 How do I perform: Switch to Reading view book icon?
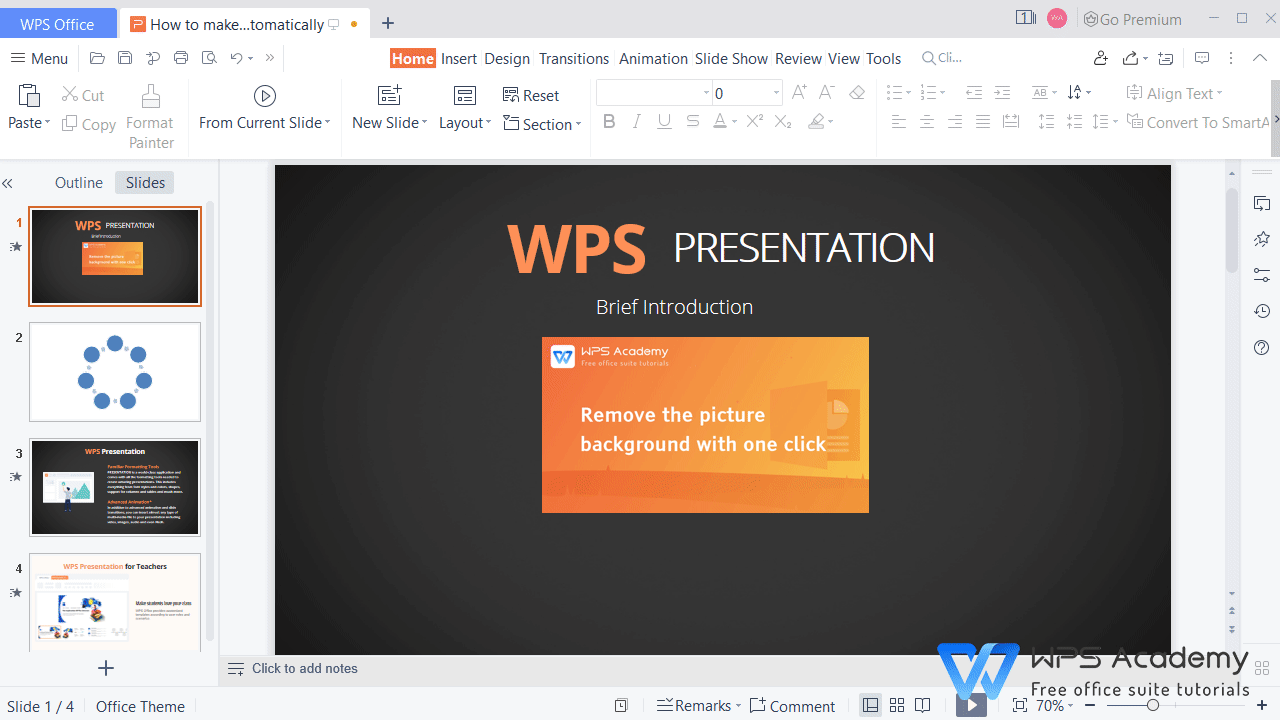(x=923, y=706)
